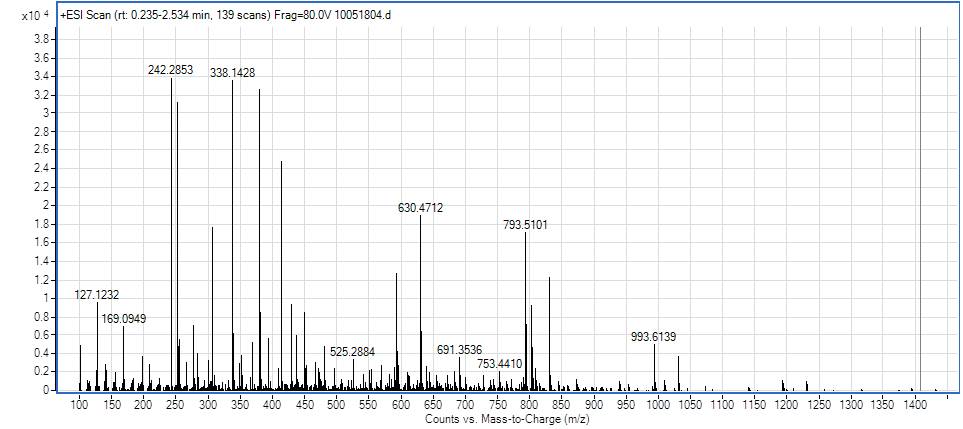This screenshot has height=429, width=963.
Task: Click the 1200 tick on m/z axis
Action: click(787, 404)
